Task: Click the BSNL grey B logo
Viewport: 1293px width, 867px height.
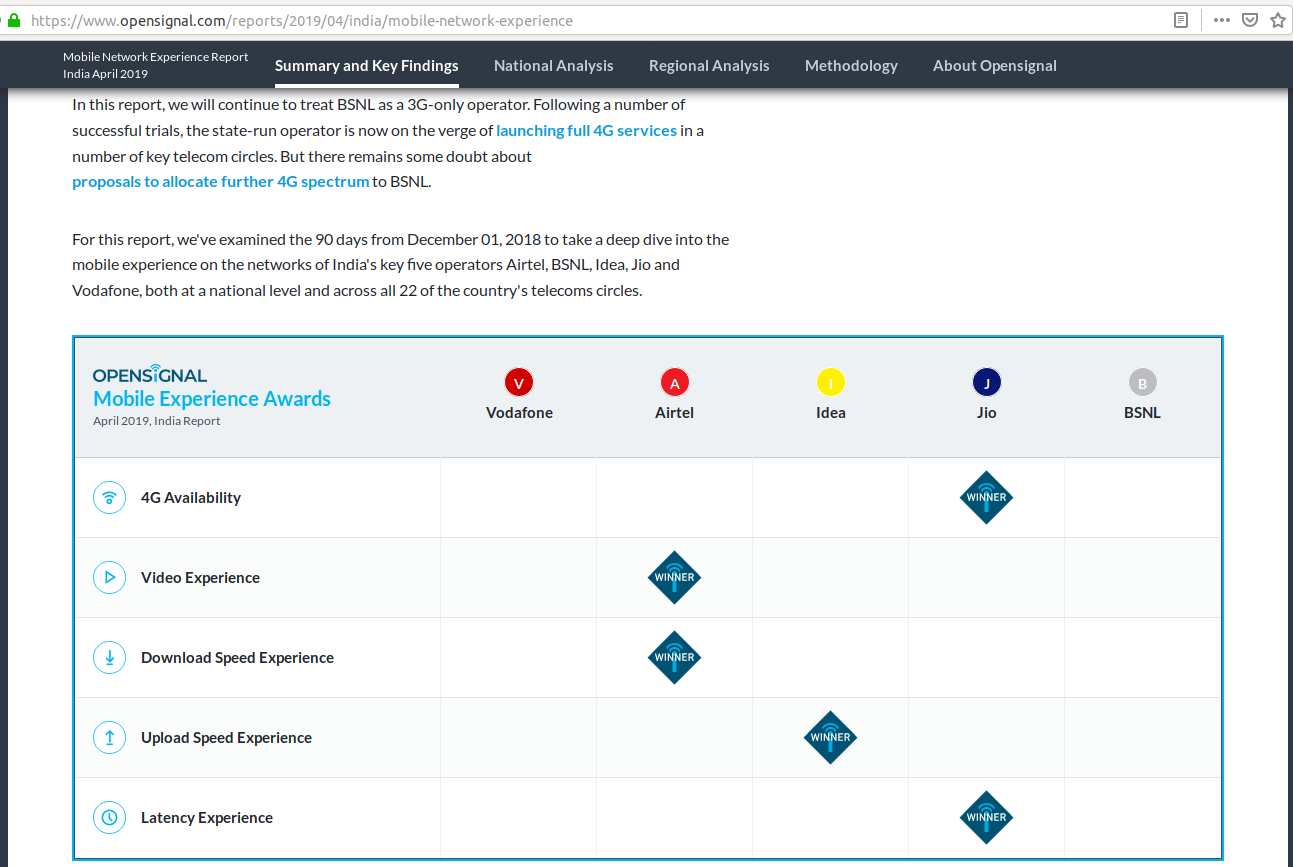Action: tap(1142, 382)
